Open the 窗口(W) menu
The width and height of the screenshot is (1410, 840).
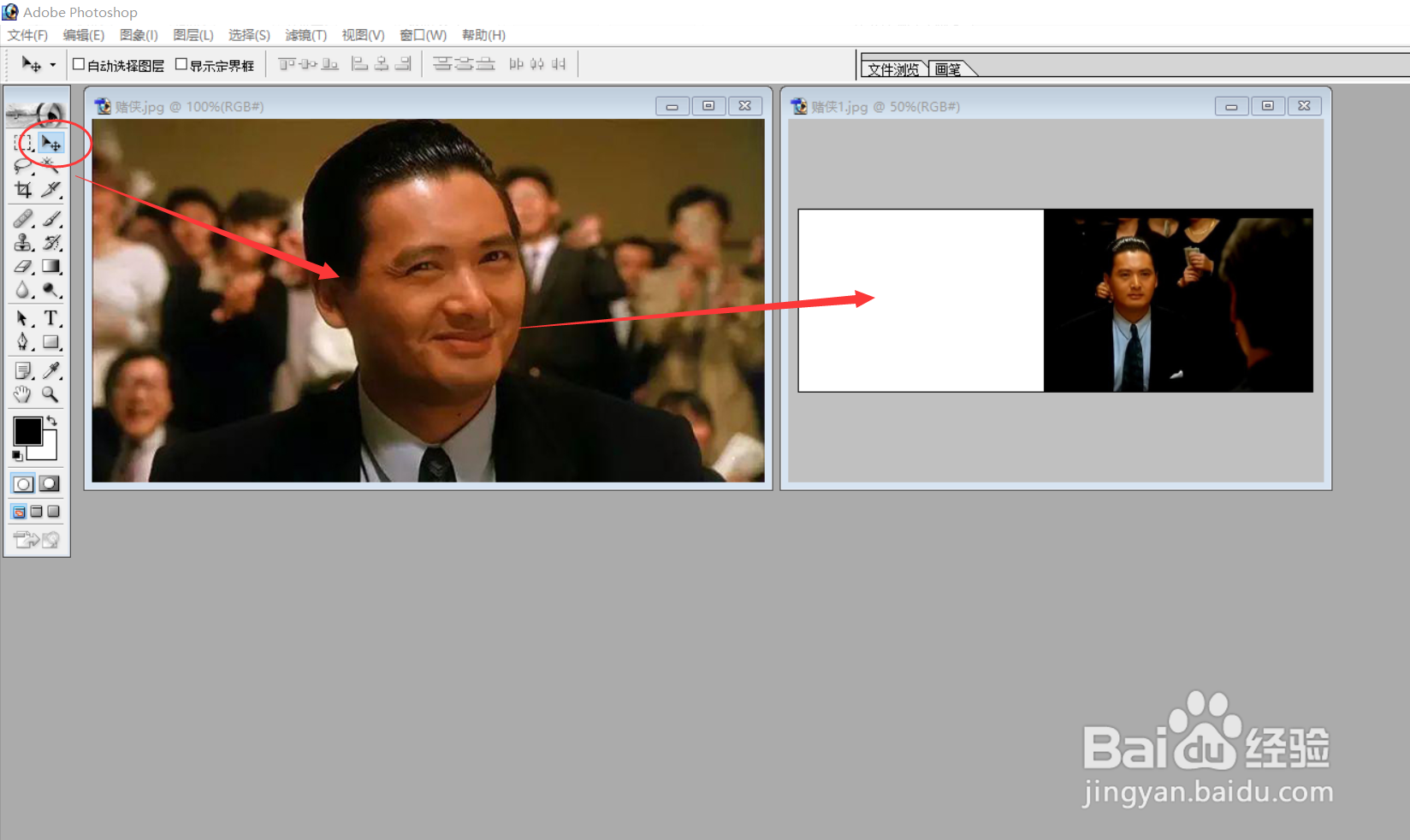(424, 35)
